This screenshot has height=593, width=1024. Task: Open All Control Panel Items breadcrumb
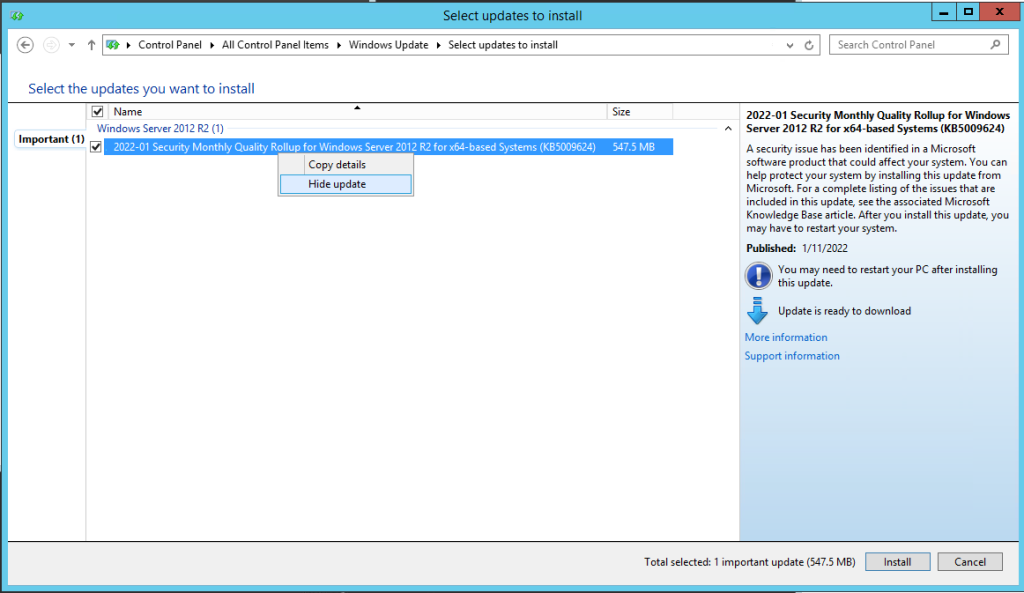[x=275, y=45]
